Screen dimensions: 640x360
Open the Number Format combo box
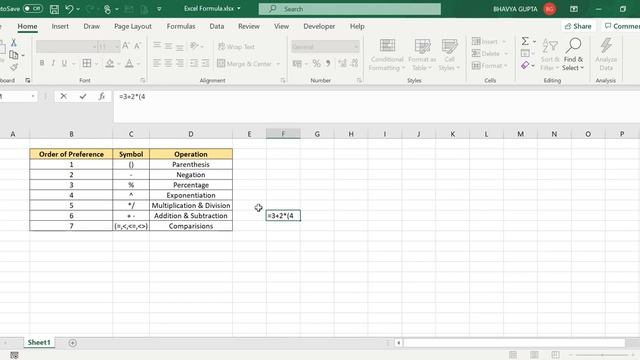click(325, 47)
